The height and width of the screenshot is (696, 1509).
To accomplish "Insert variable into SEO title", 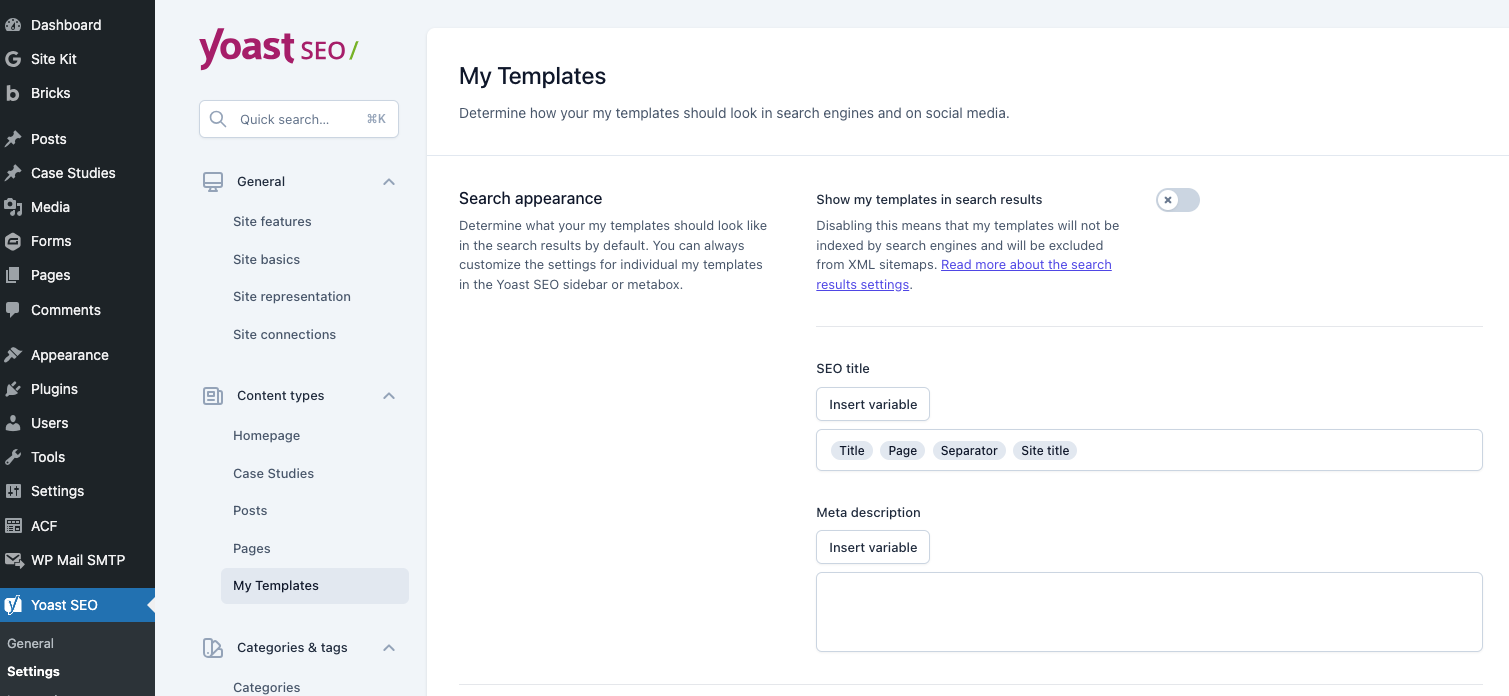I will (x=873, y=404).
